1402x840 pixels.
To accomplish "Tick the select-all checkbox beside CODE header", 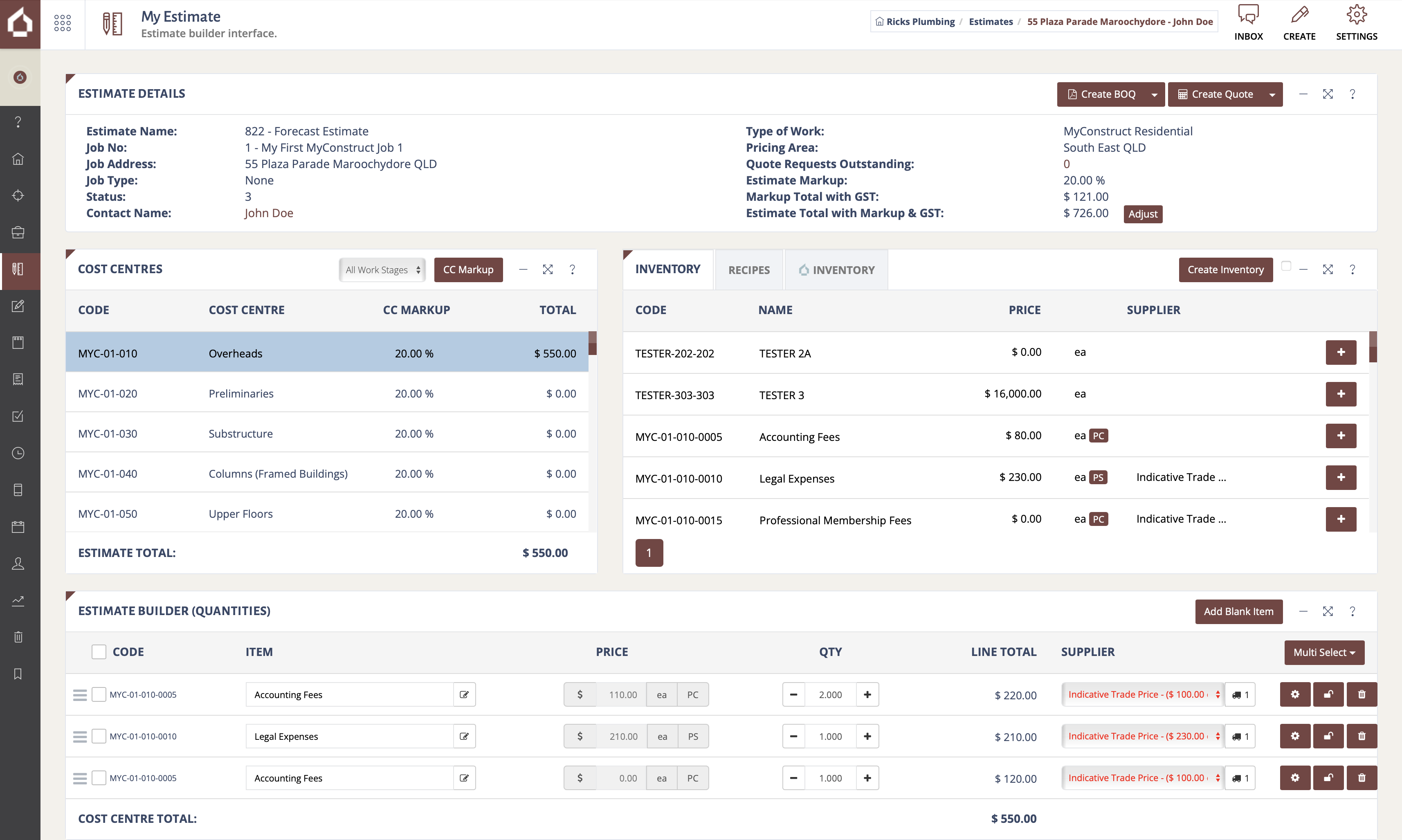I will (99, 651).
